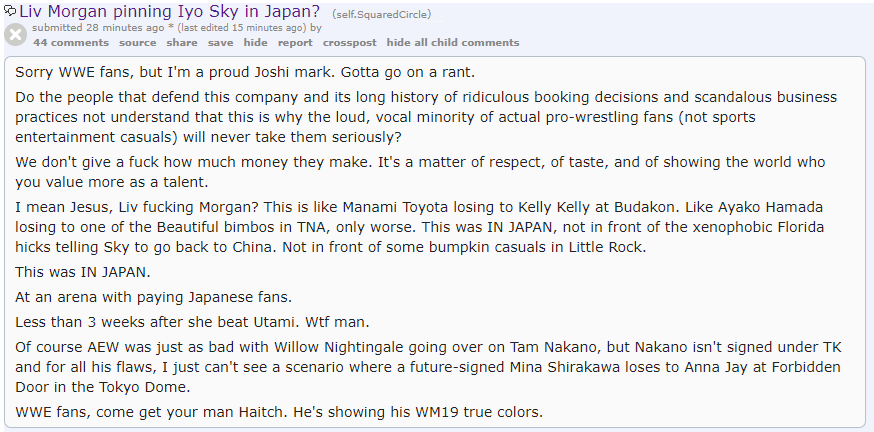874x432 pixels.
Task: Click the standalone 'This was IN JAPAN.' line
Action: pos(83,273)
